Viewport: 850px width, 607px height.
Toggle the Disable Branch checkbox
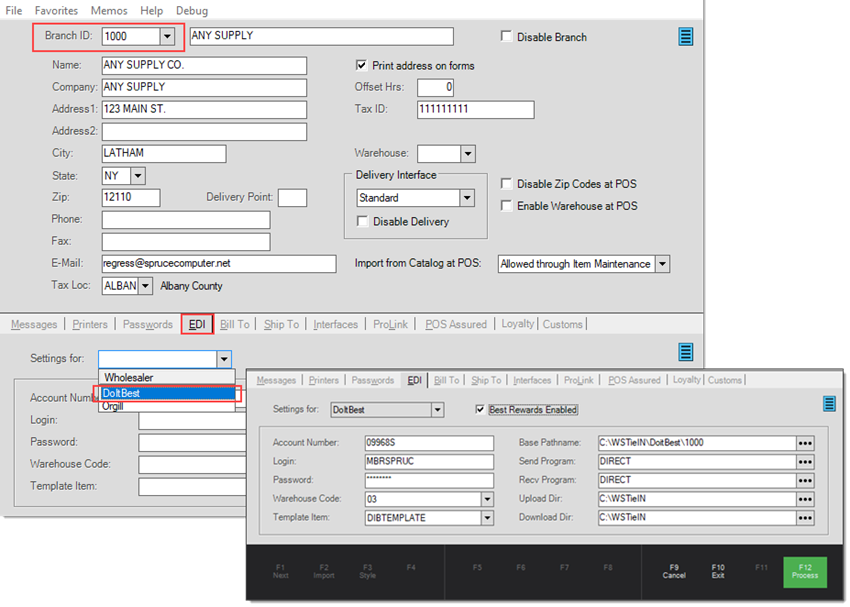click(508, 37)
